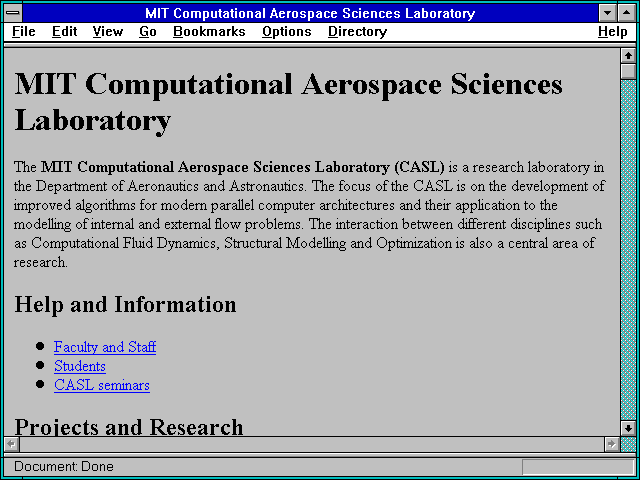Maximize the window with the up-arrow button
Image resolution: width=640 pixels, height=480 pixels.
click(627, 13)
